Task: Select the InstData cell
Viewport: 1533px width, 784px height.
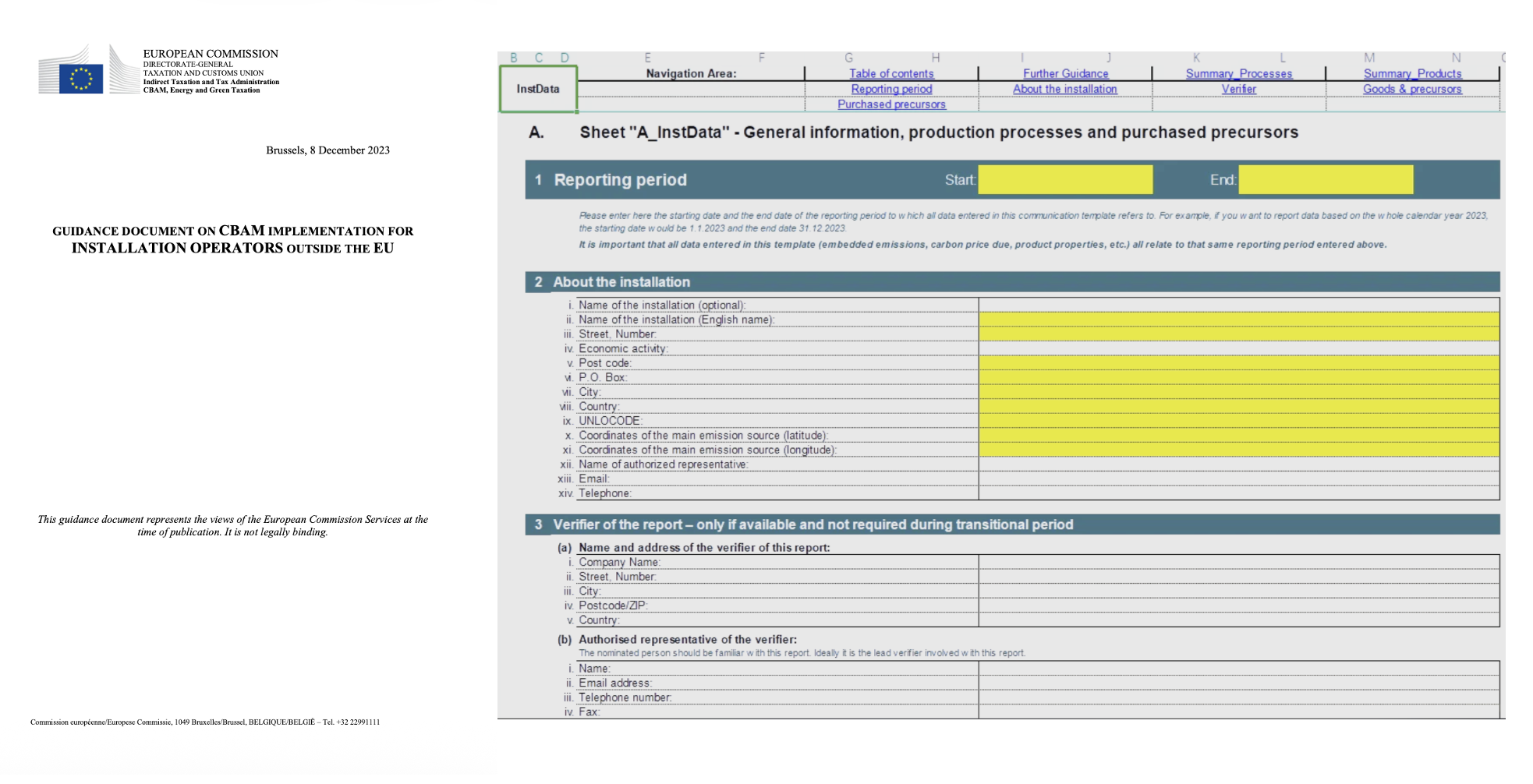Action: (538, 90)
